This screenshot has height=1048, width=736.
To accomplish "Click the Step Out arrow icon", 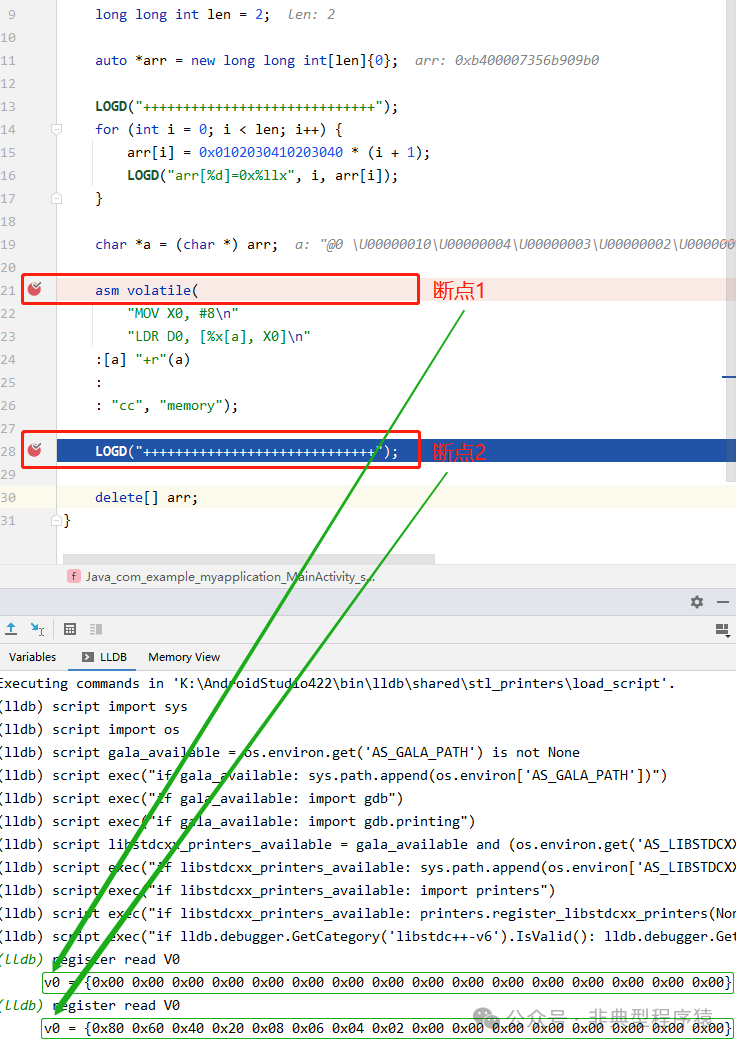I will point(11,628).
